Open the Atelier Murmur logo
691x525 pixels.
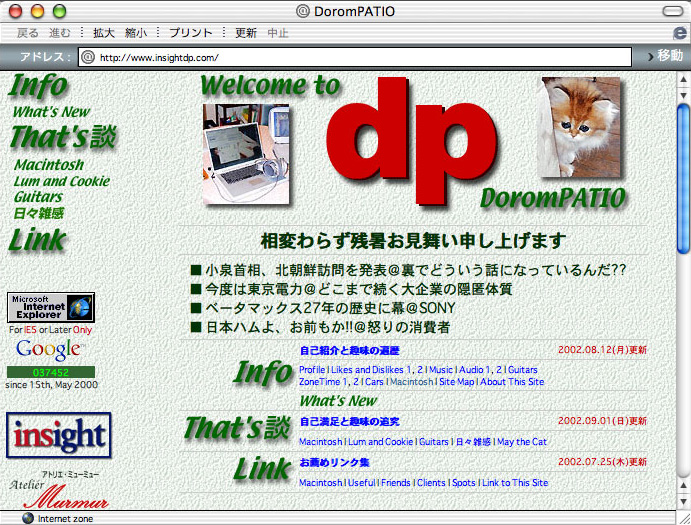coord(57,490)
